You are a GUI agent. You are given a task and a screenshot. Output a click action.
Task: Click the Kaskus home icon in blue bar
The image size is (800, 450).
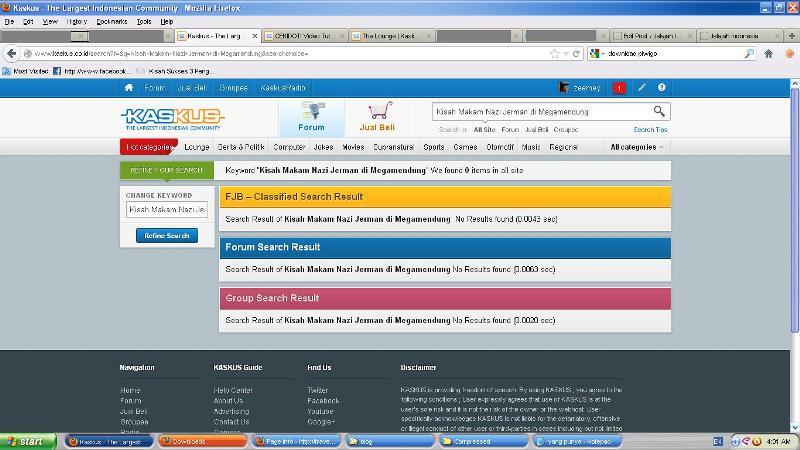click(129, 88)
